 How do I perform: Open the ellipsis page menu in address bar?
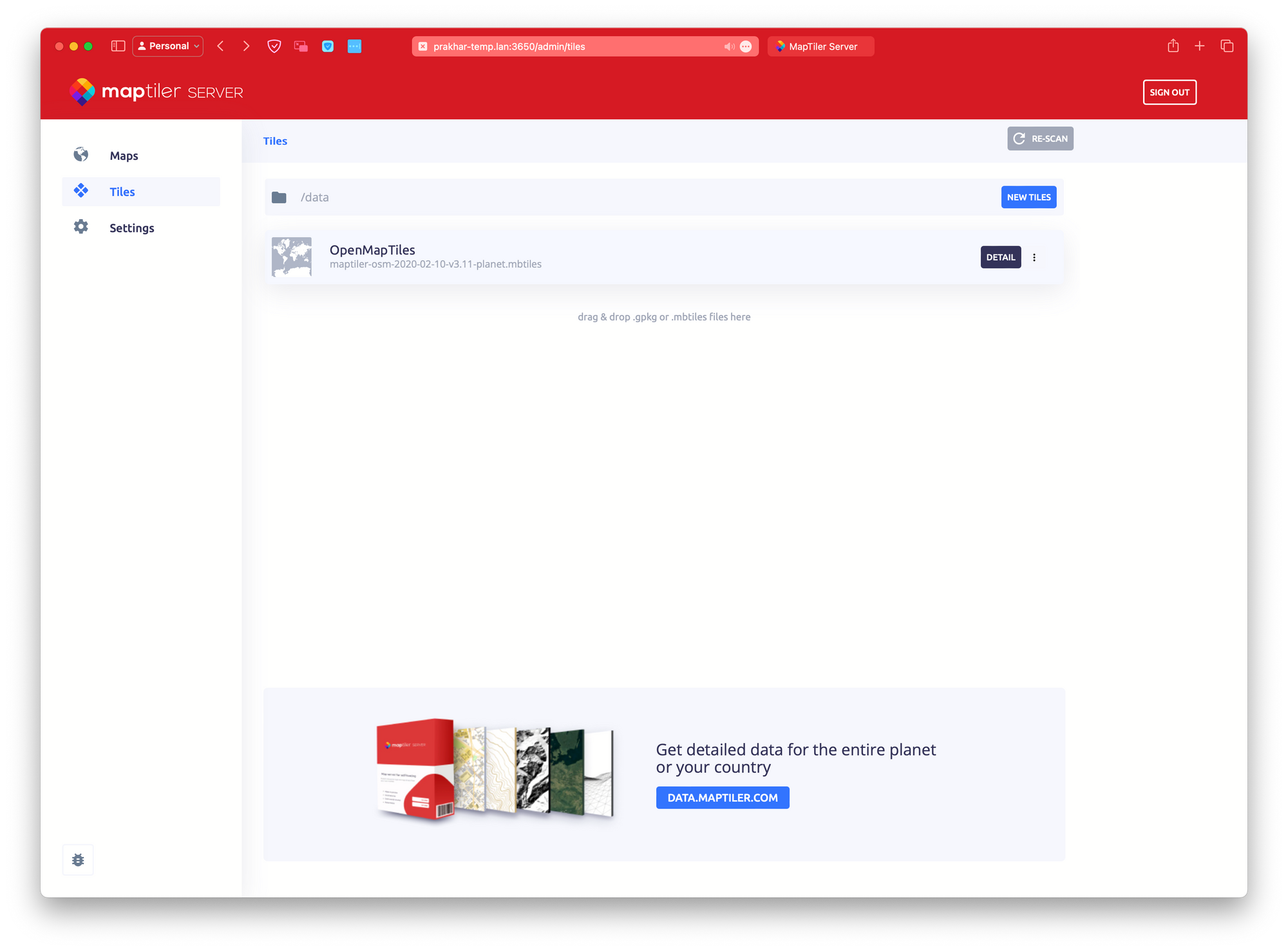click(x=746, y=46)
